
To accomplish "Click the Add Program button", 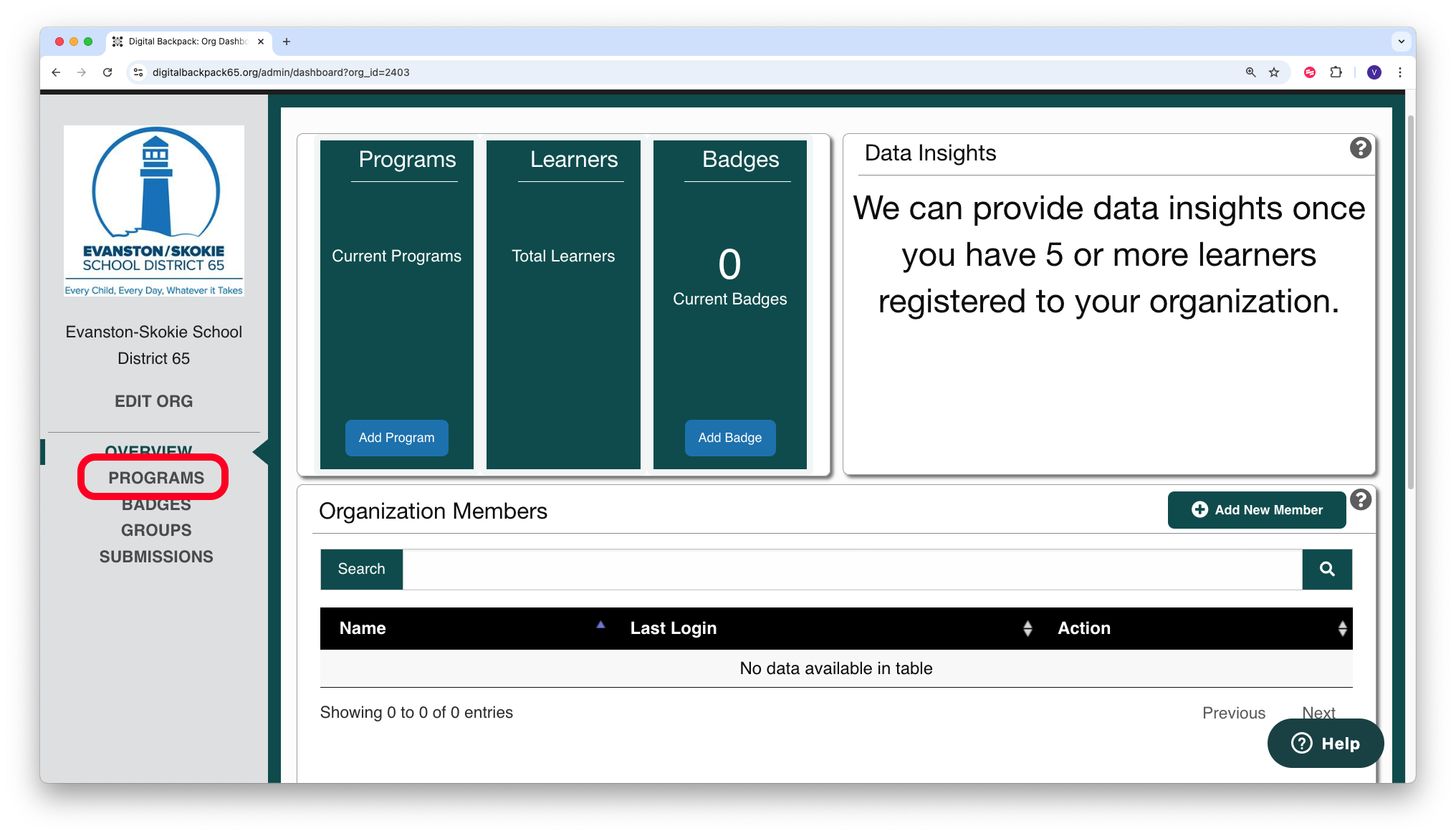I will (x=396, y=438).
